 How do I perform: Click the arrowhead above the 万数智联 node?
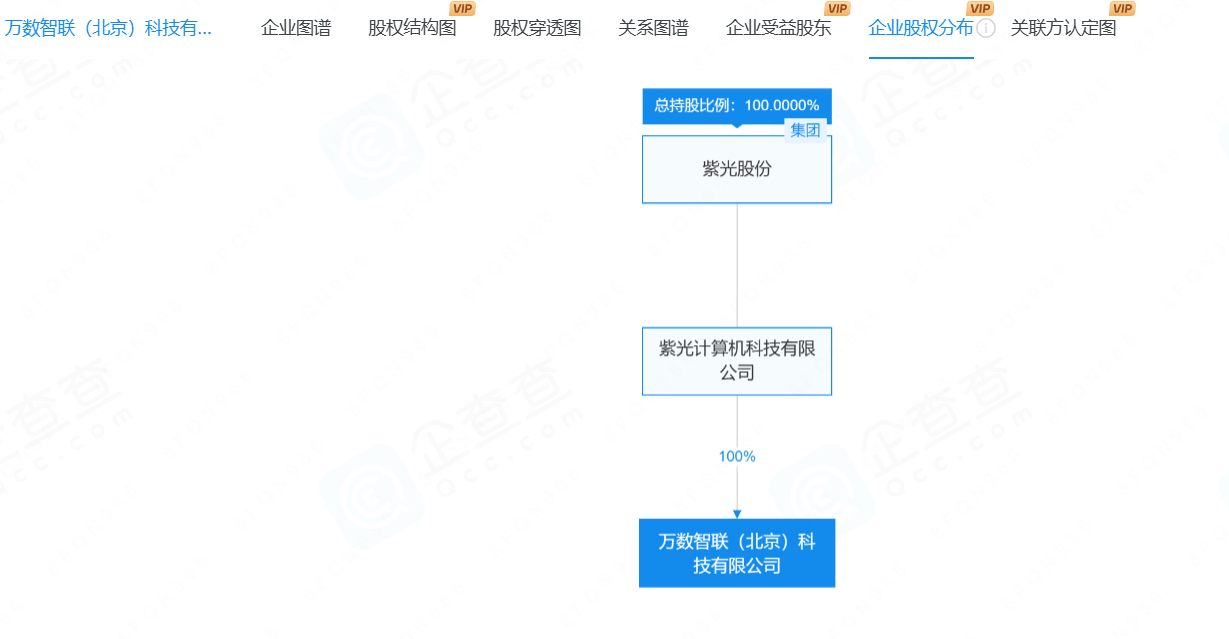click(737, 513)
